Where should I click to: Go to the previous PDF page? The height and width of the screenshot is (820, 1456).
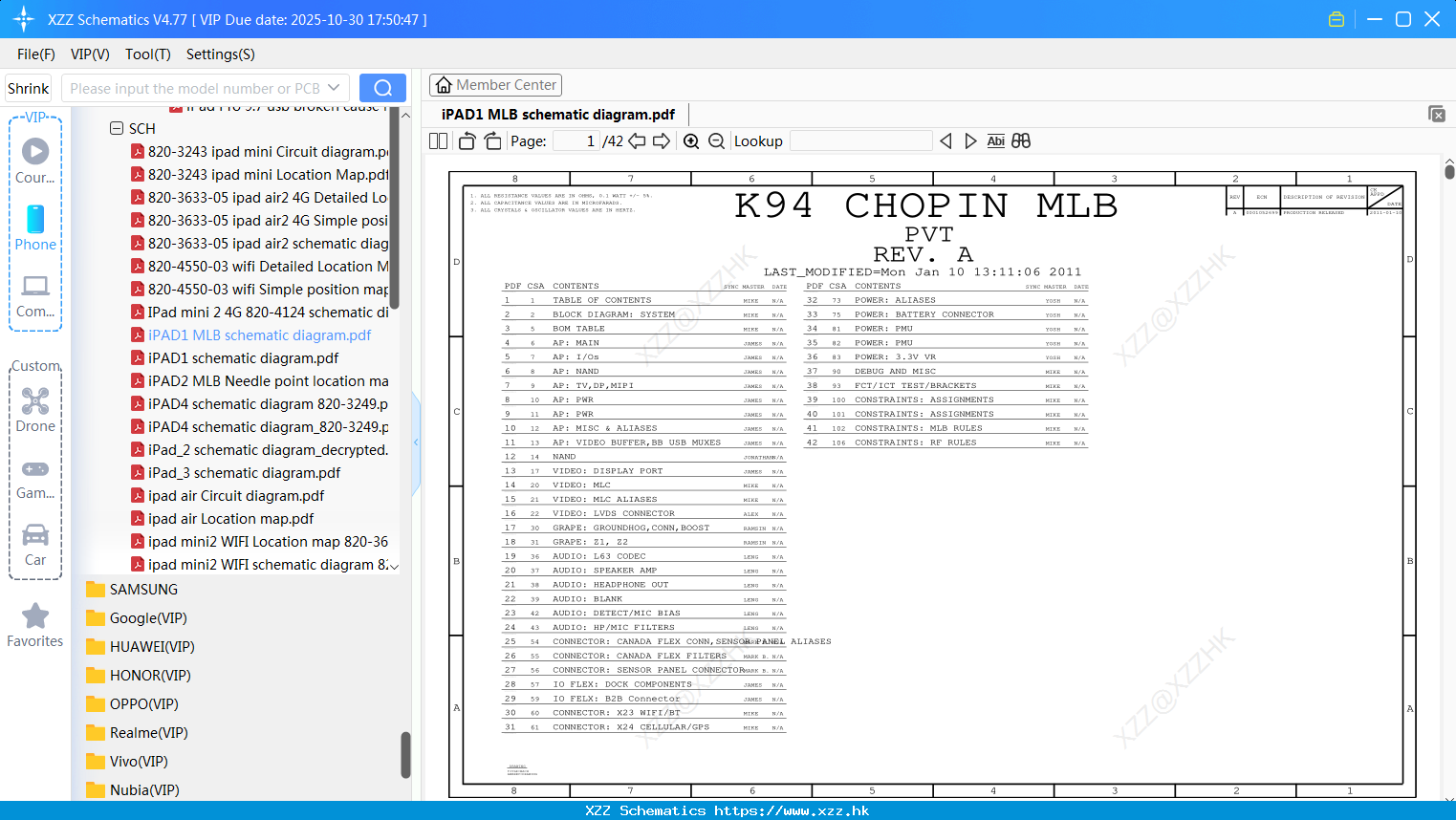(637, 141)
